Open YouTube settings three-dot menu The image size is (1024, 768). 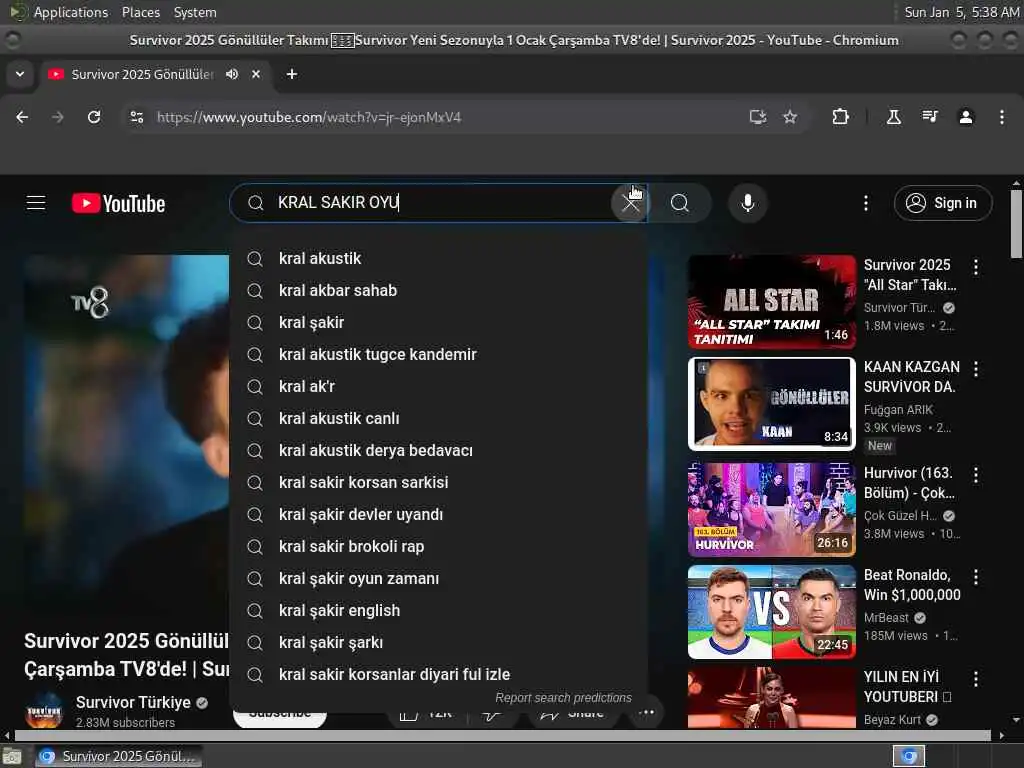click(866, 203)
